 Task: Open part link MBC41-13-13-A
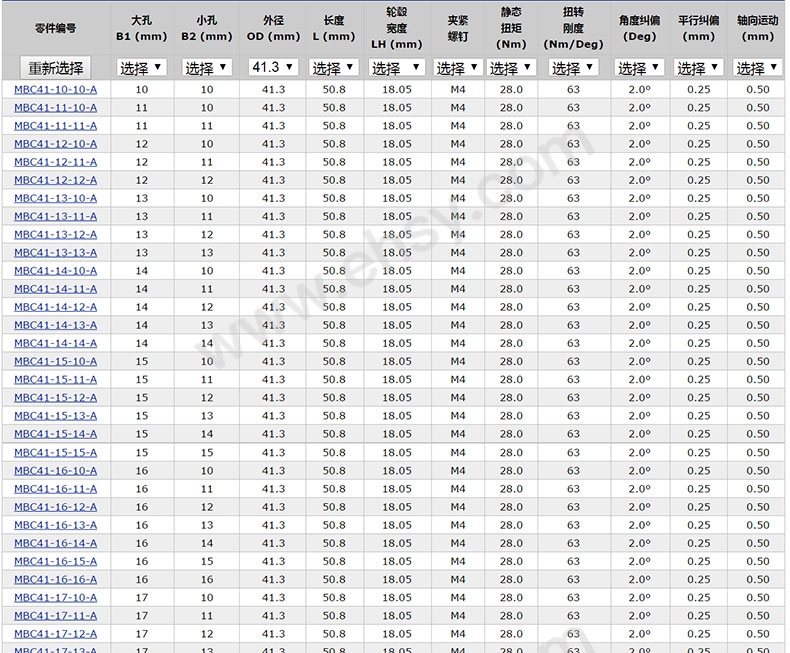(55, 253)
